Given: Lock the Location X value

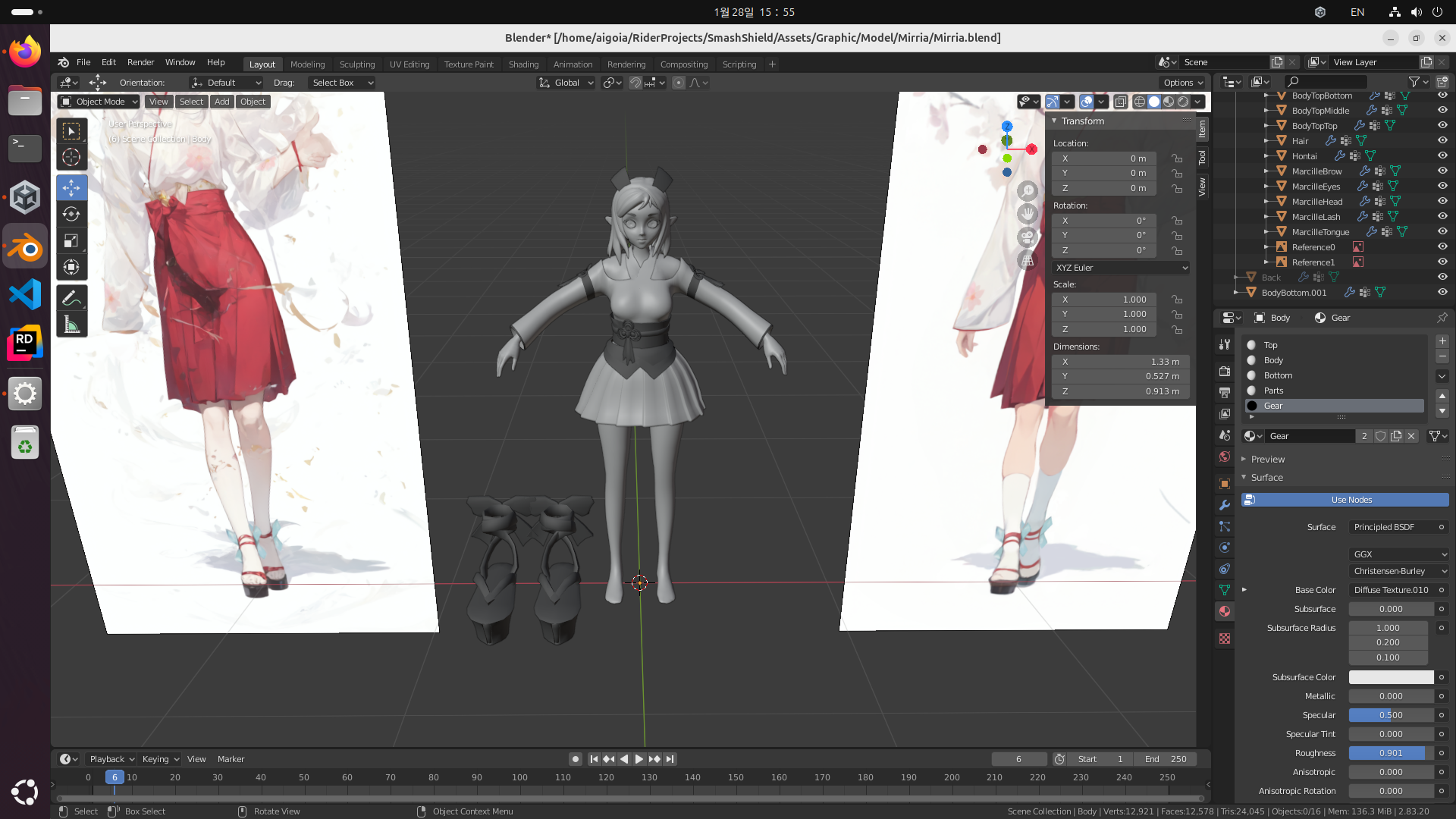Looking at the screenshot, I should [x=1176, y=158].
